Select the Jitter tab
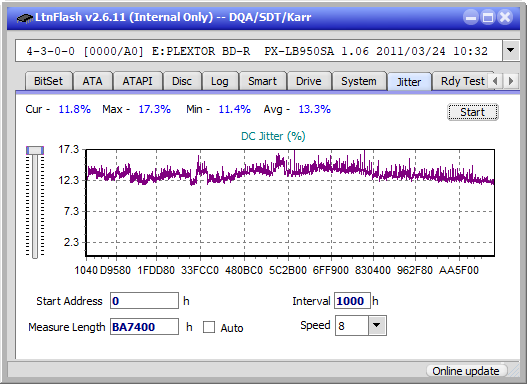527x384 pixels. [409, 82]
